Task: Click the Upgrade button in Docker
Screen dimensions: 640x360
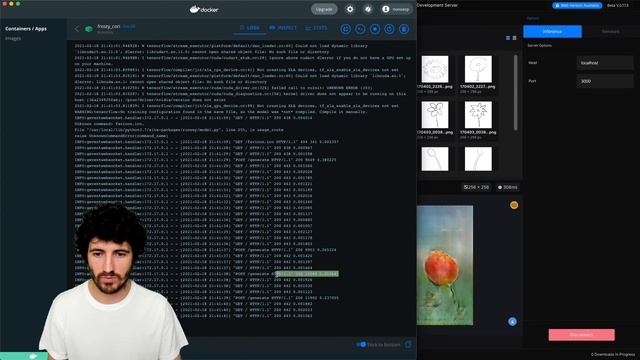Action: (324, 9)
